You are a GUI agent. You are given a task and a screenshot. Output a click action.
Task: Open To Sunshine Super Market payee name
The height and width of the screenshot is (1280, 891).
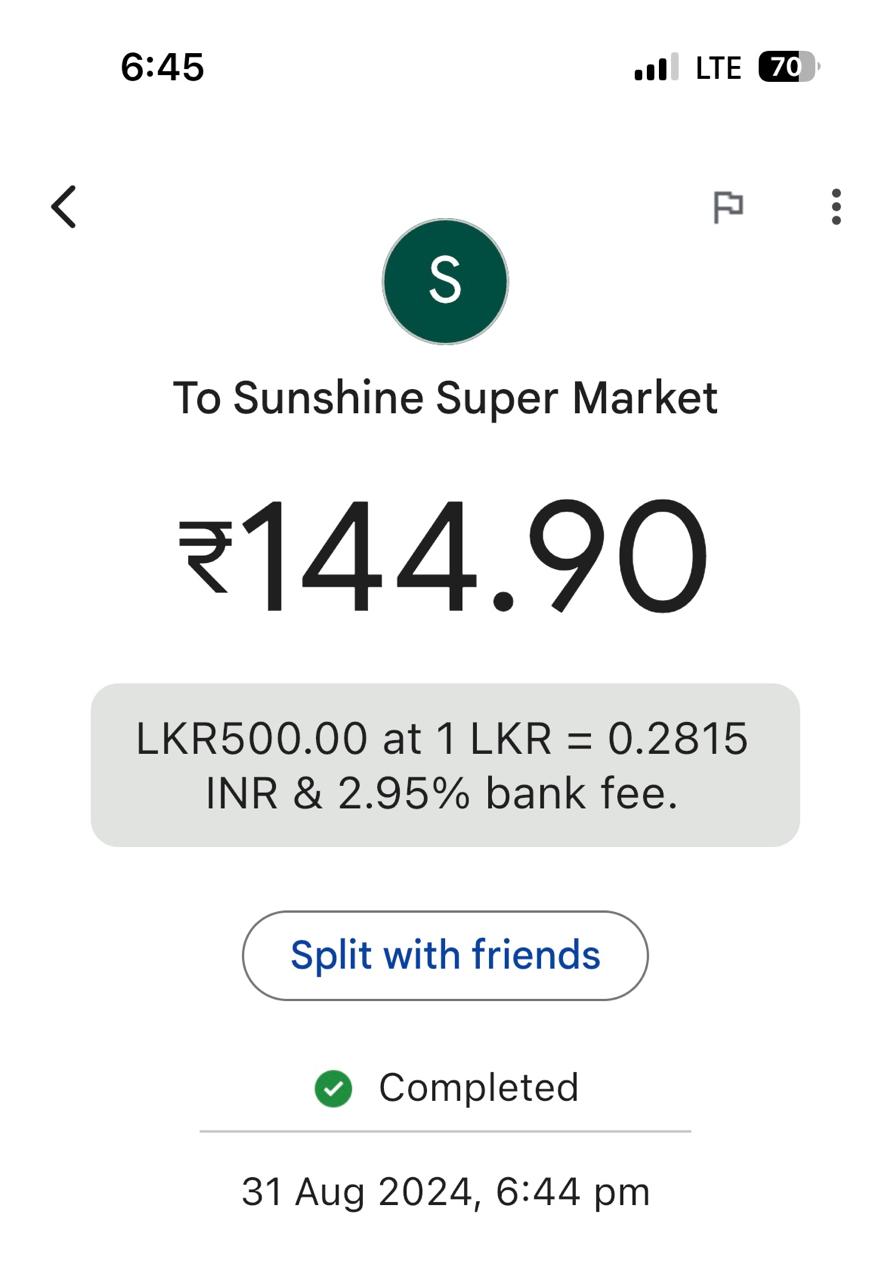click(x=445, y=398)
